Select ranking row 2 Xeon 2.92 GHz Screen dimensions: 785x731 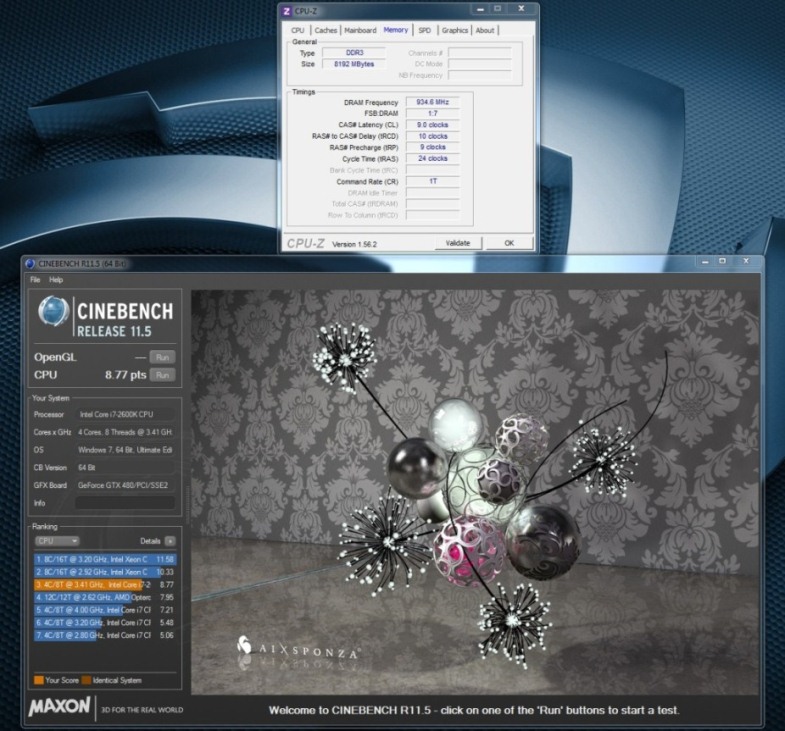(105, 572)
